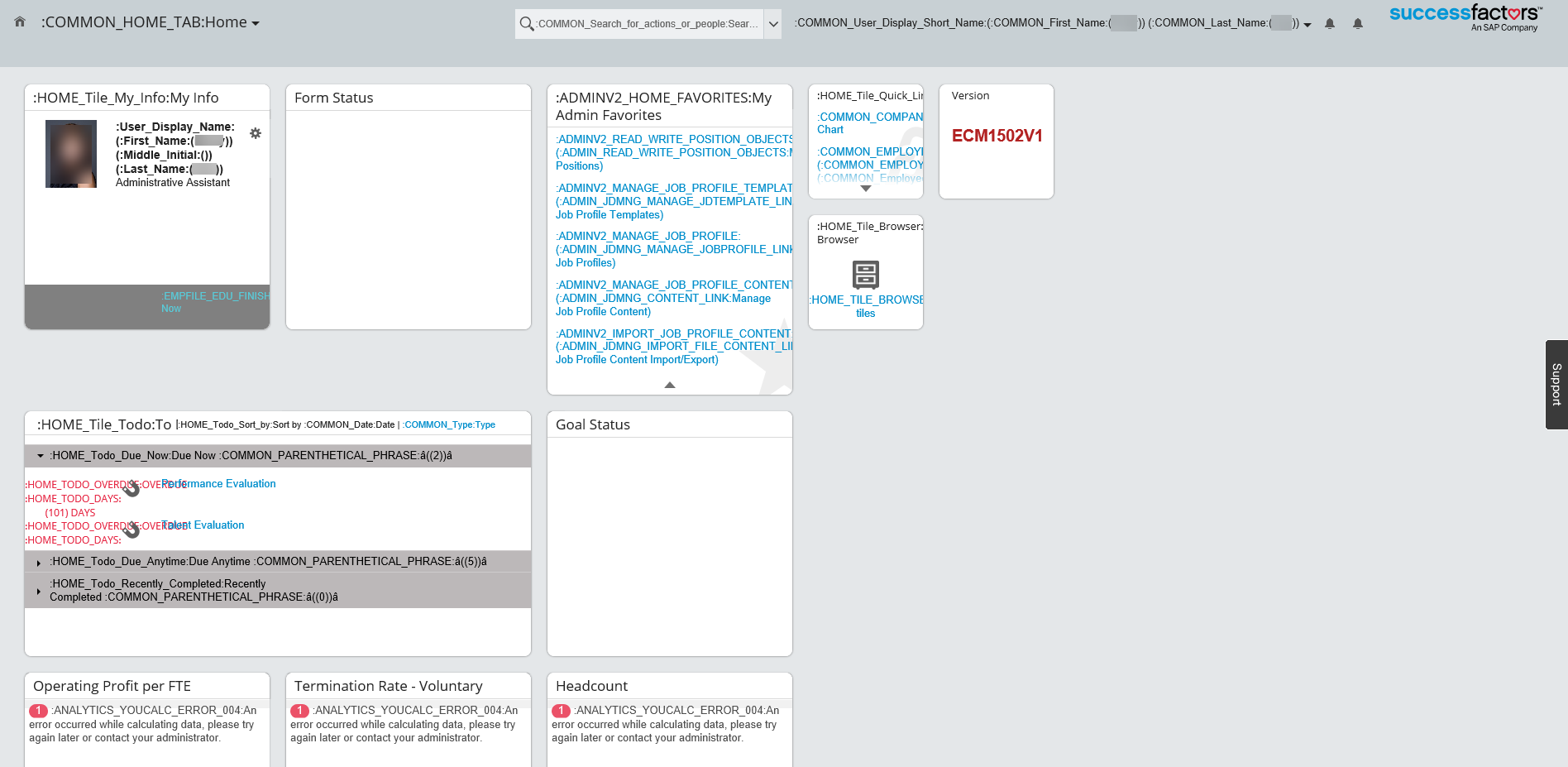Viewport: 1568px width, 767px height.
Task: Expand Quick Links tile down arrow
Action: click(866, 189)
